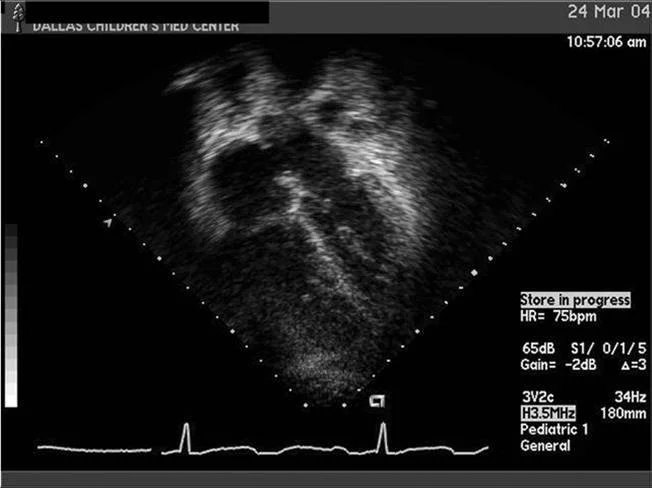The width and height of the screenshot is (652, 488).
Task: Click the "HR= 75bpm" heart rate readout
Action: 558,316
